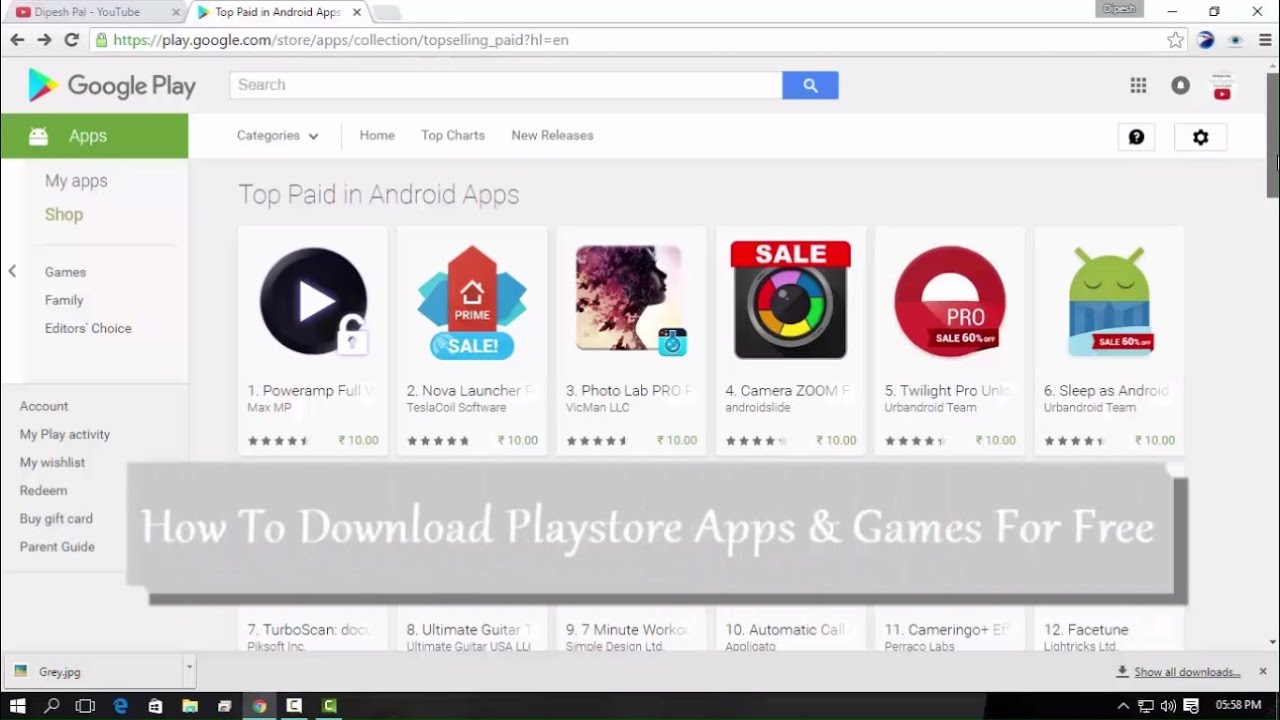Open the help question mark button
Viewport: 1280px width, 720px height.
1136,137
